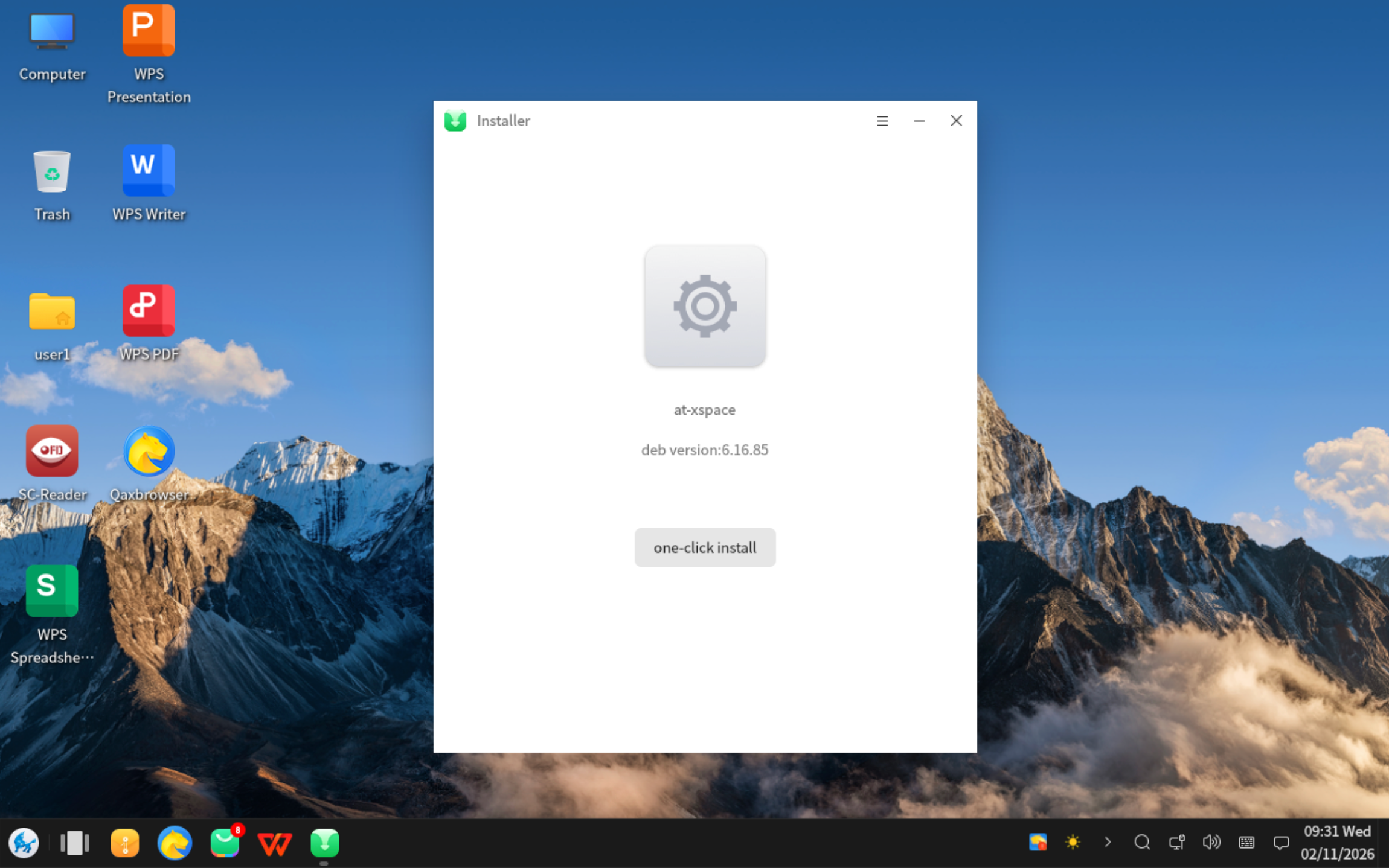Open the Computer desktop icon
This screenshot has width=1389, height=868.
tap(52, 31)
